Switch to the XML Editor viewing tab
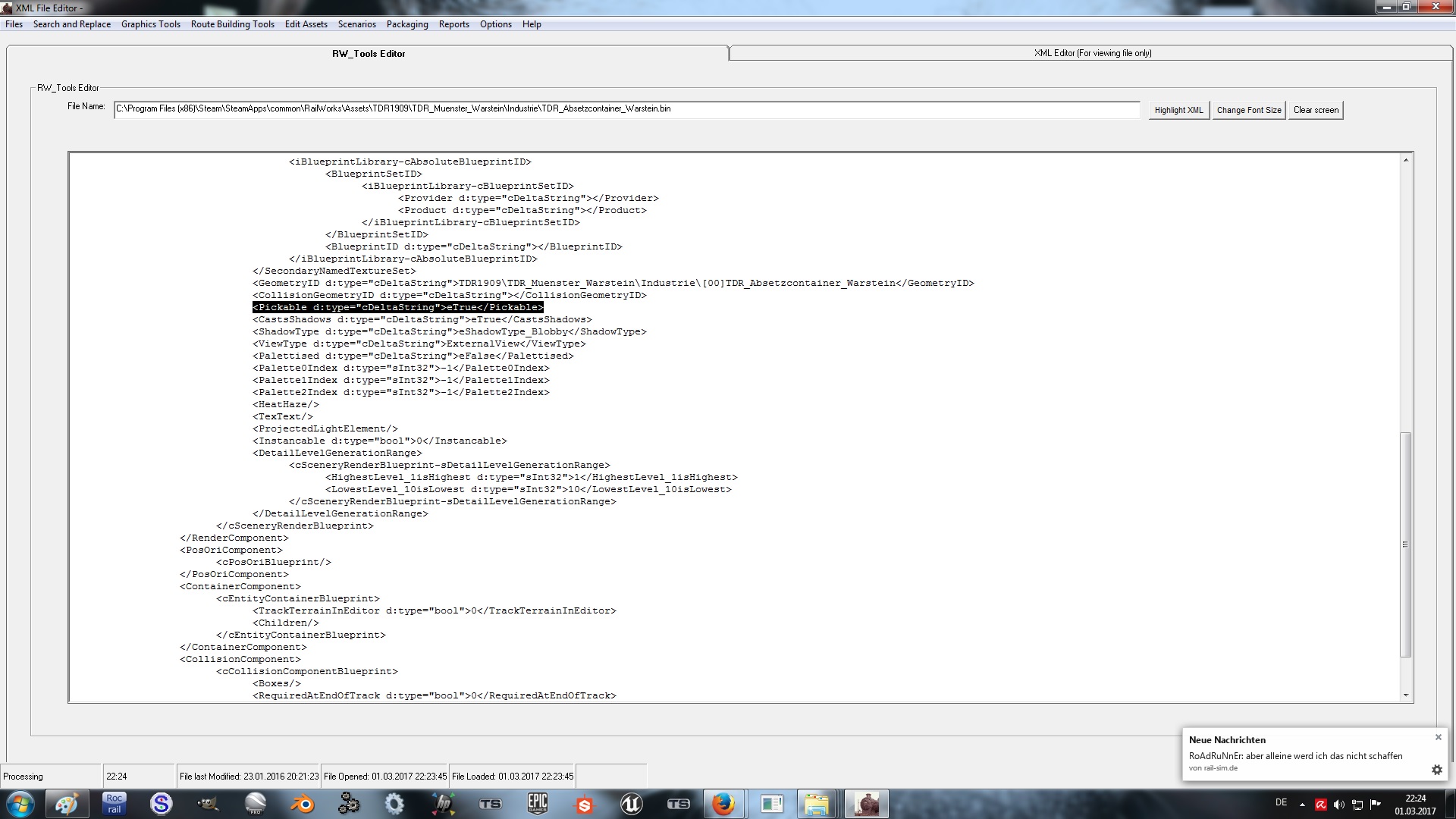 (1092, 53)
